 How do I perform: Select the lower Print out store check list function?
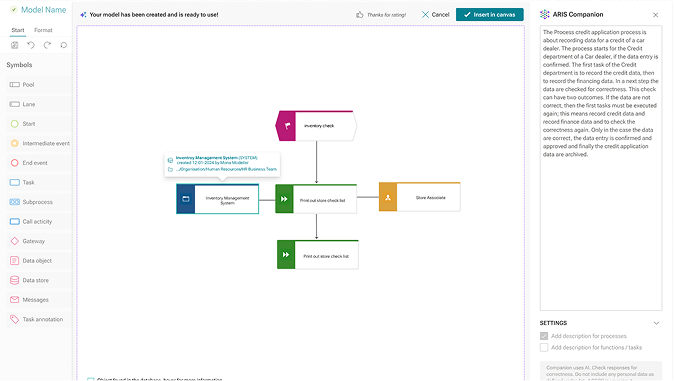coord(318,255)
